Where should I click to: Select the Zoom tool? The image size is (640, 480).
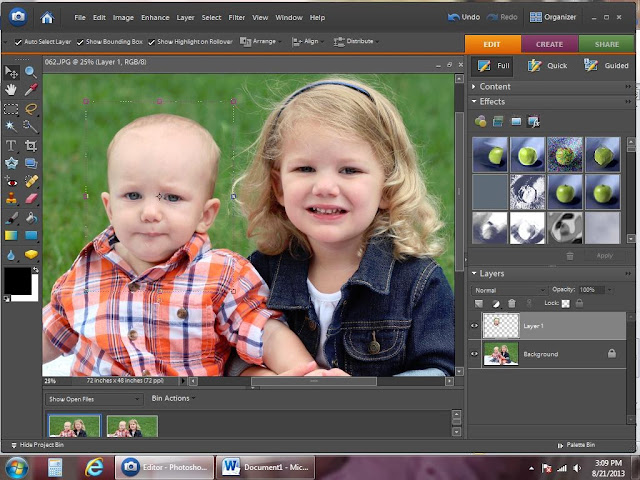tap(31, 72)
